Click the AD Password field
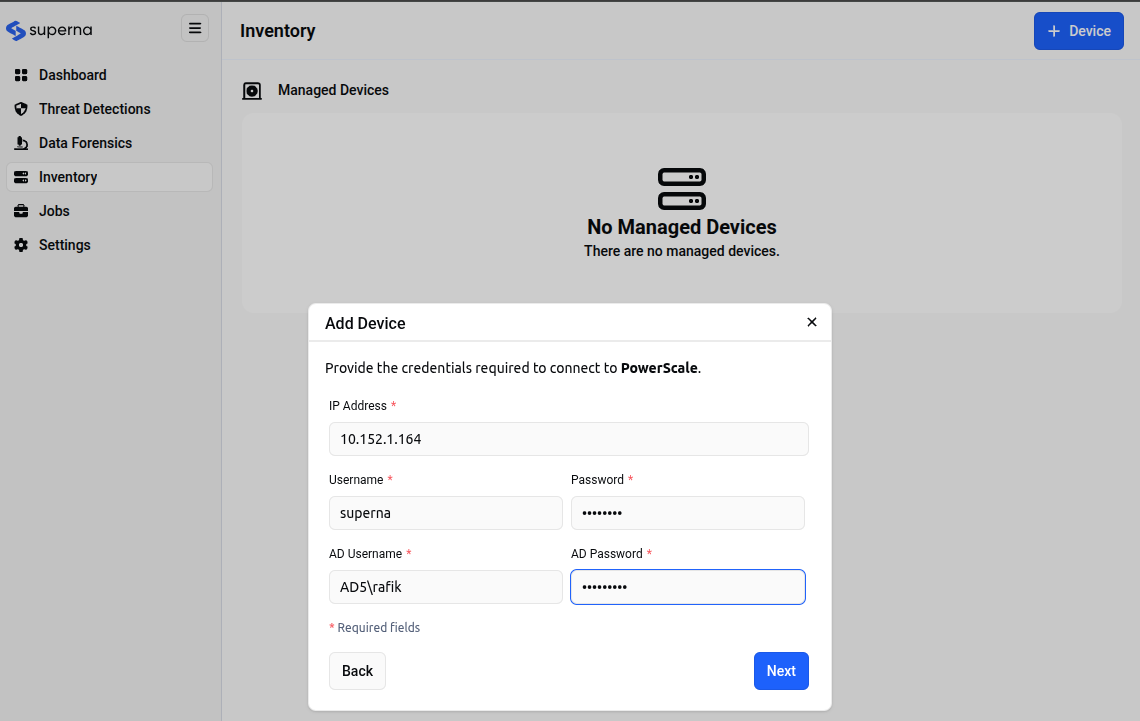 tap(687, 587)
